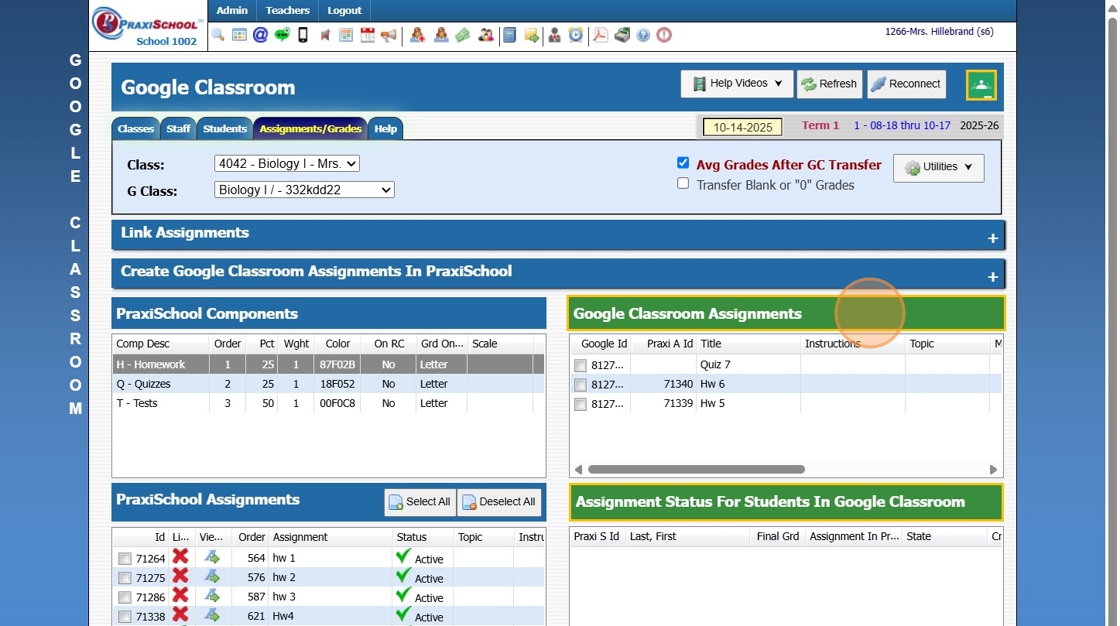
Task: Check the Hw 6 Google assignment box
Action: 580,384
